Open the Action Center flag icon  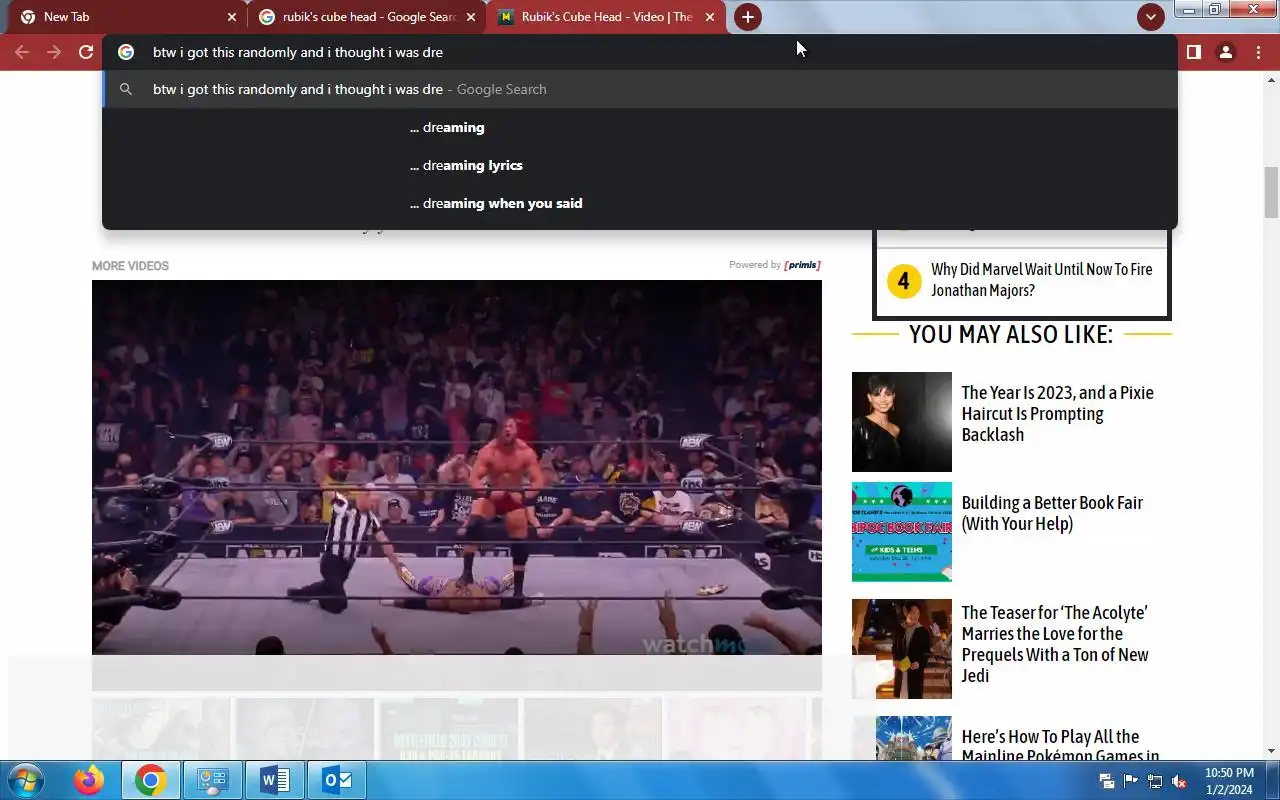coord(1131,781)
